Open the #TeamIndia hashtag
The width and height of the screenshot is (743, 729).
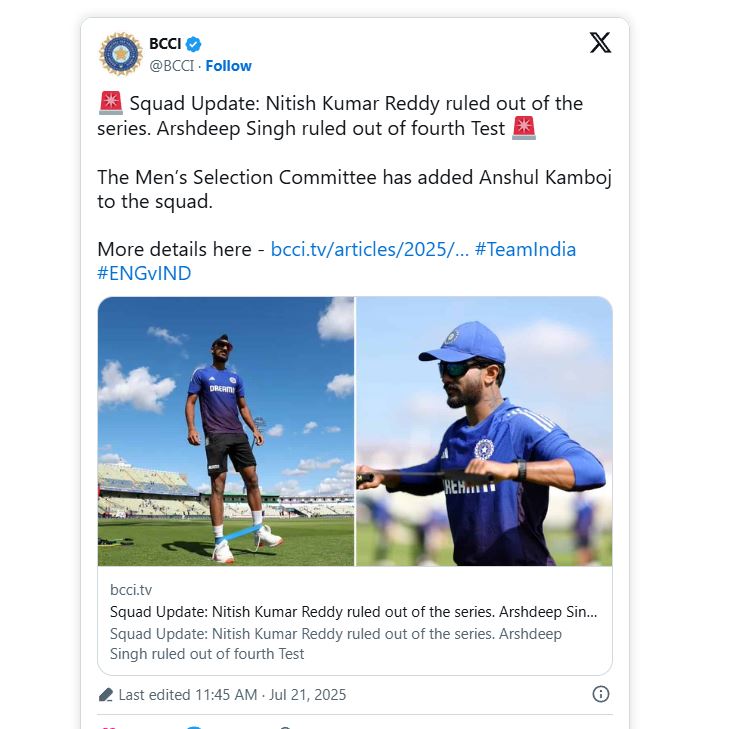point(525,249)
